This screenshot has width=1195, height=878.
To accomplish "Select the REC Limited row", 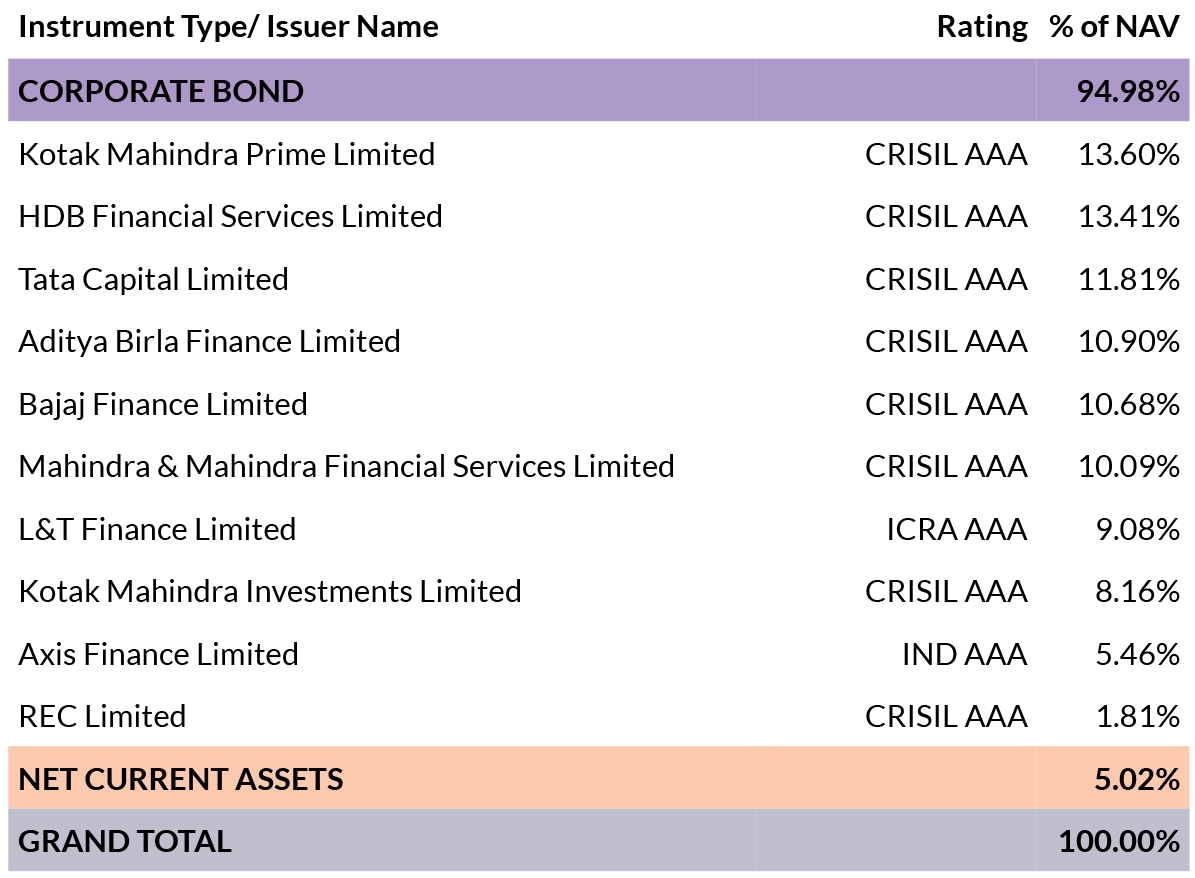I will pyautogui.click(x=598, y=716).
